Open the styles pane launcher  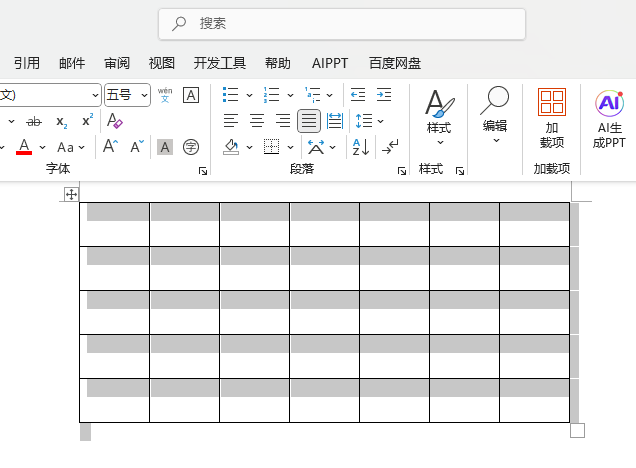pos(460,171)
